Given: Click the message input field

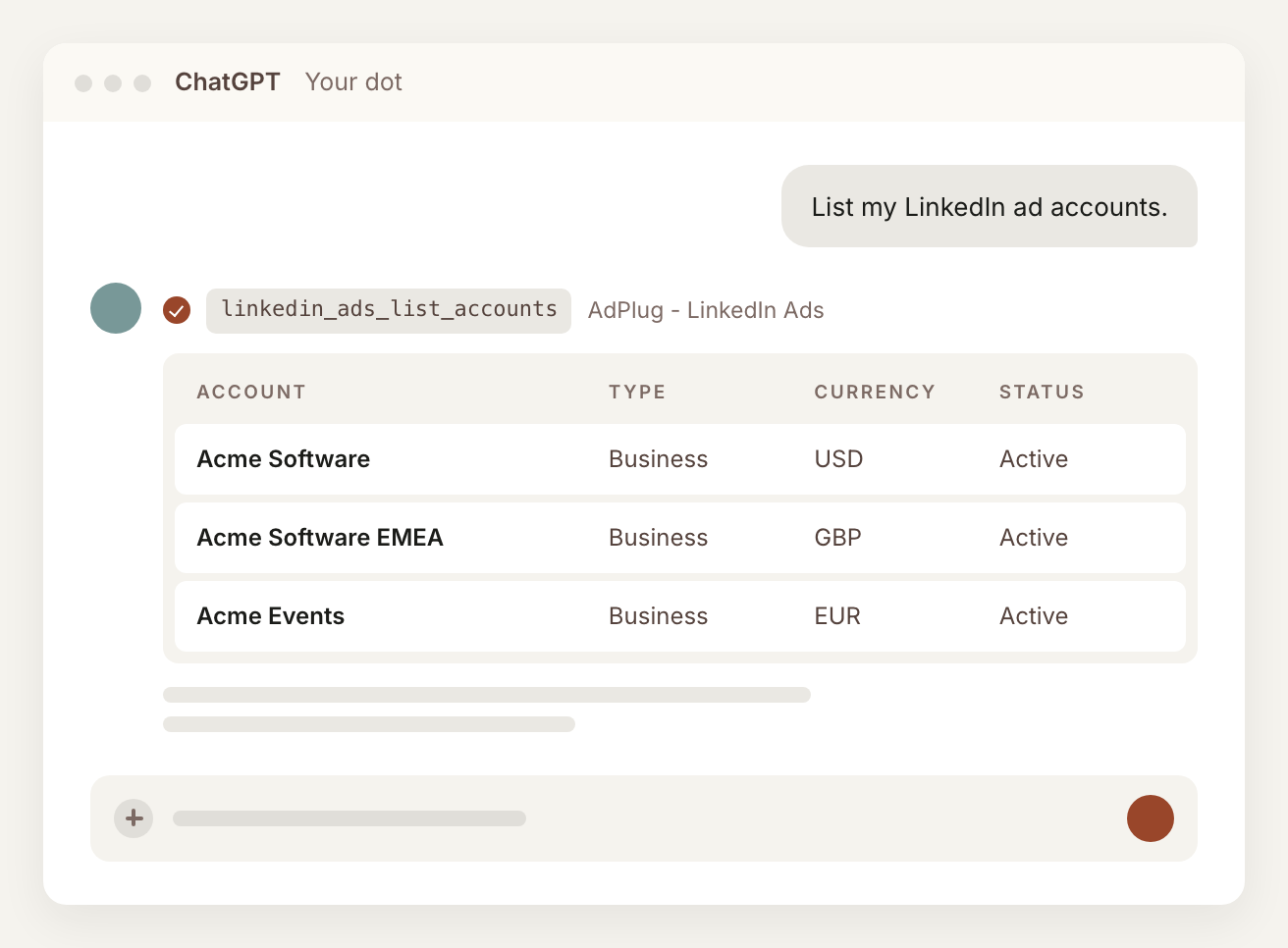Looking at the screenshot, I should pos(644,818).
